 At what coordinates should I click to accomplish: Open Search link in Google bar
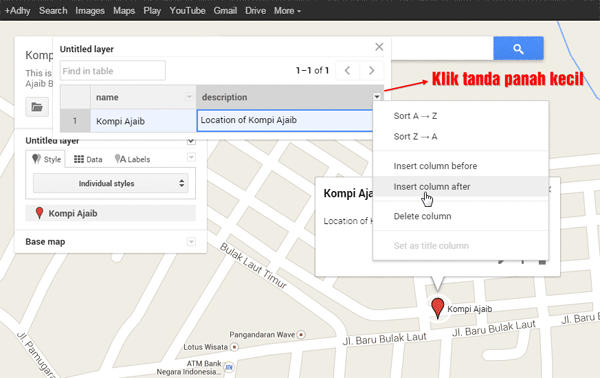53,10
